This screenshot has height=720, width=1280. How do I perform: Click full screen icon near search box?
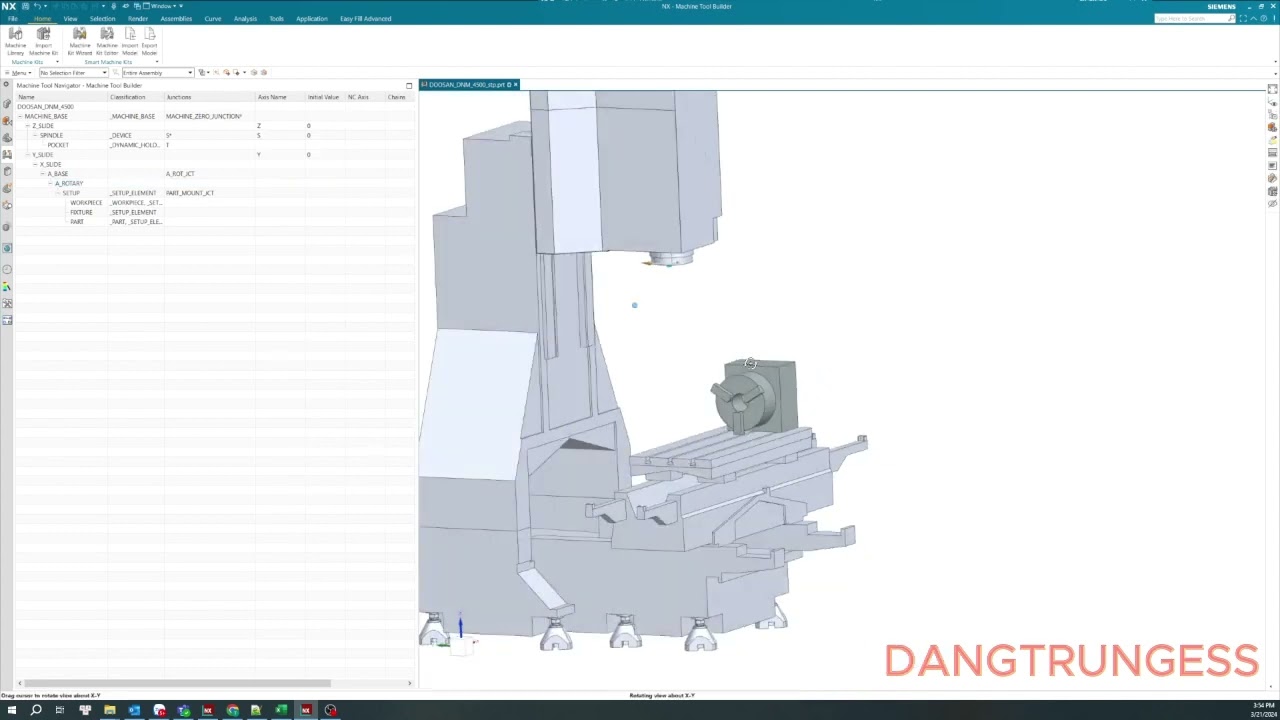[1243, 18]
